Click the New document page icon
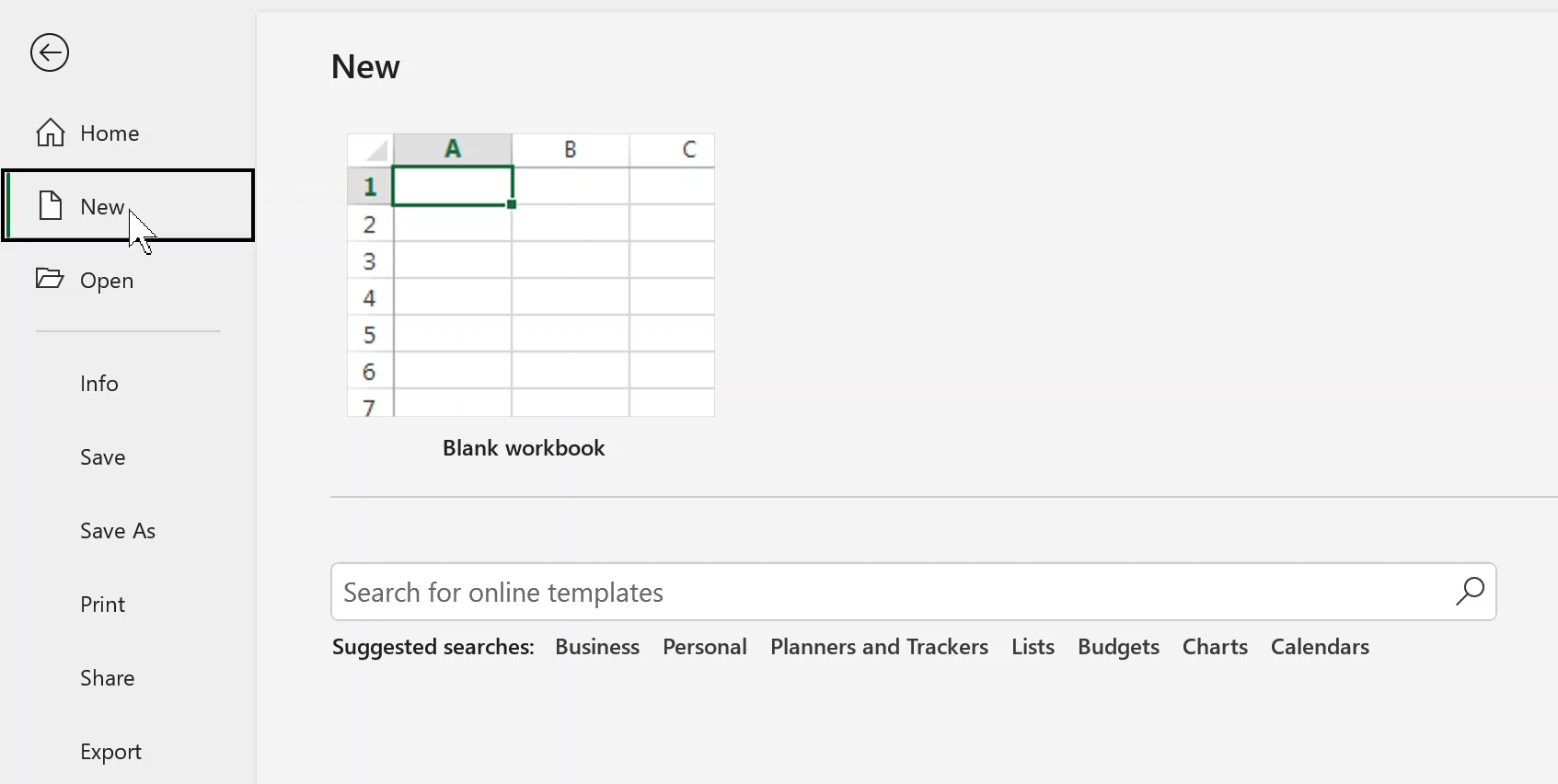The height and width of the screenshot is (784, 1558). (51, 205)
